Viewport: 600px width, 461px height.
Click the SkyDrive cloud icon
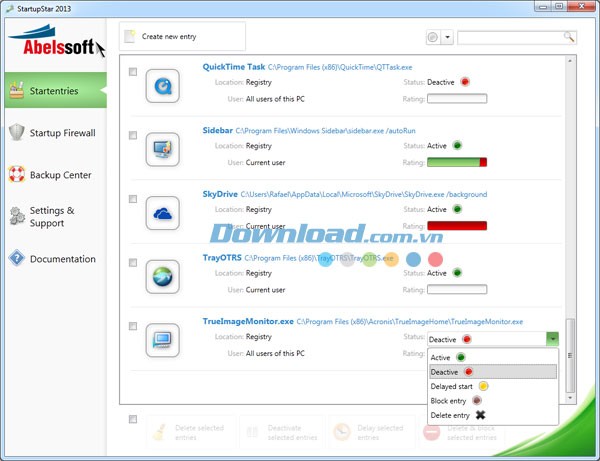pos(162,212)
